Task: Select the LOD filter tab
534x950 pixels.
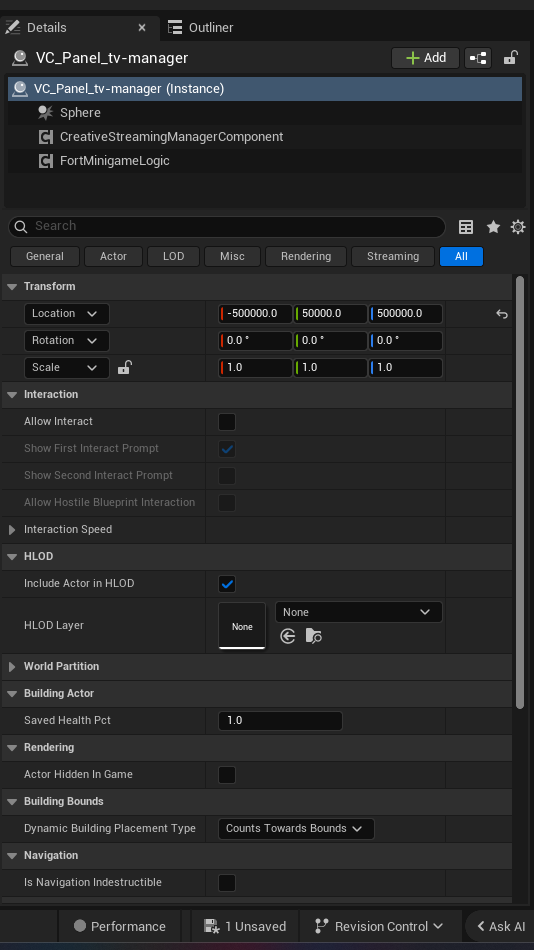Action: [173, 256]
